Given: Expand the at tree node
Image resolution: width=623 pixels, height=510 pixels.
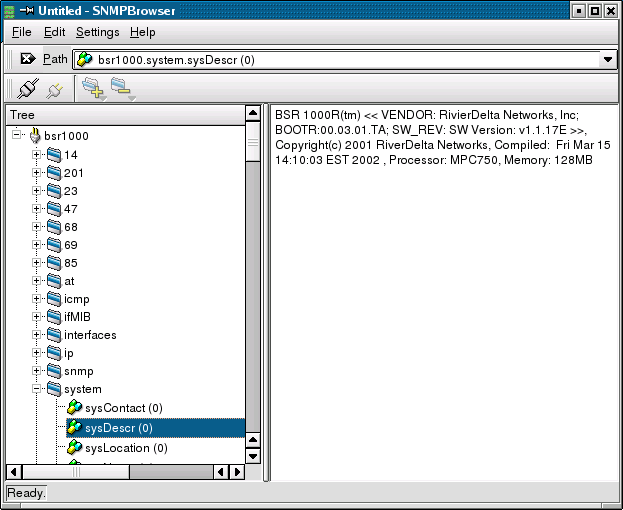Looking at the screenshot, I should (36, 281).
